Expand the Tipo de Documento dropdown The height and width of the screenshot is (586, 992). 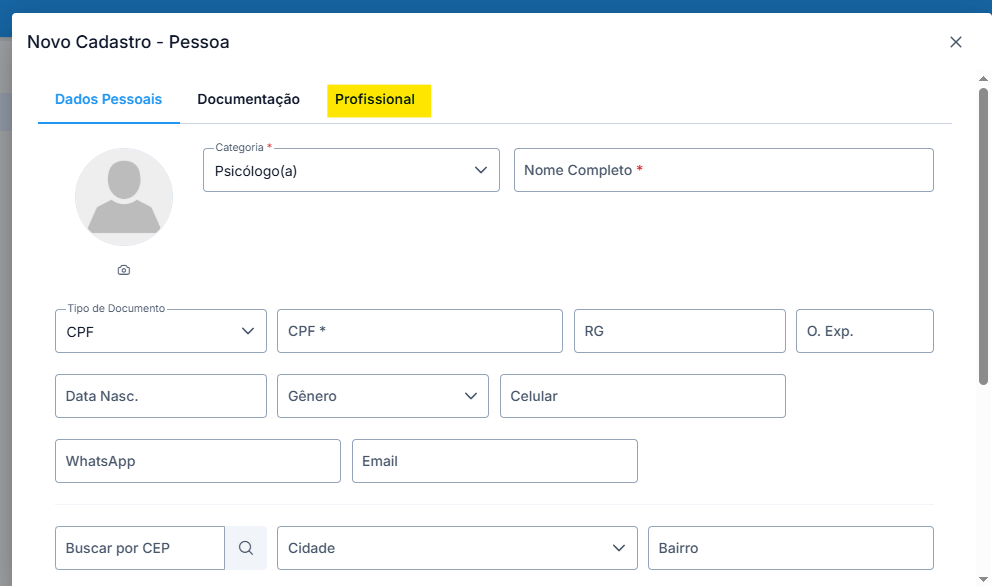pos(161,331)
